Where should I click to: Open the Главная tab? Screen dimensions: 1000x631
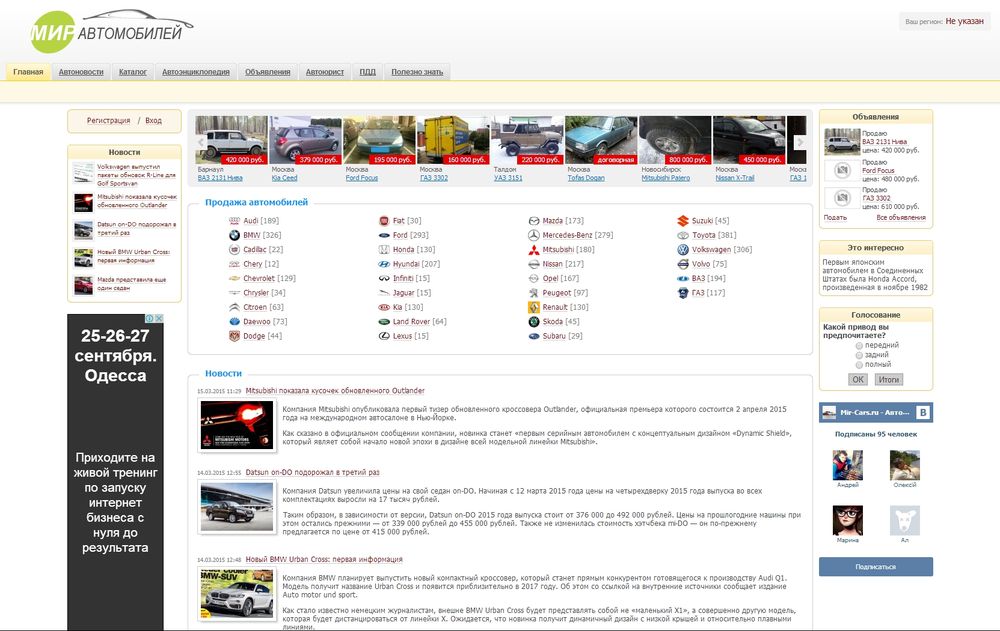click(28, 72)
